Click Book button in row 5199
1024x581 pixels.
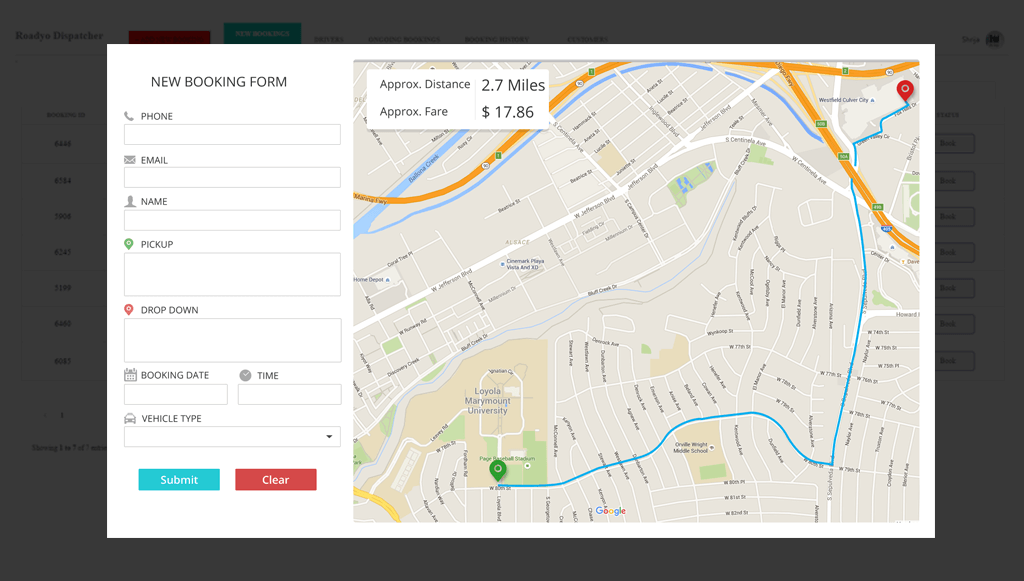(954, 288)
